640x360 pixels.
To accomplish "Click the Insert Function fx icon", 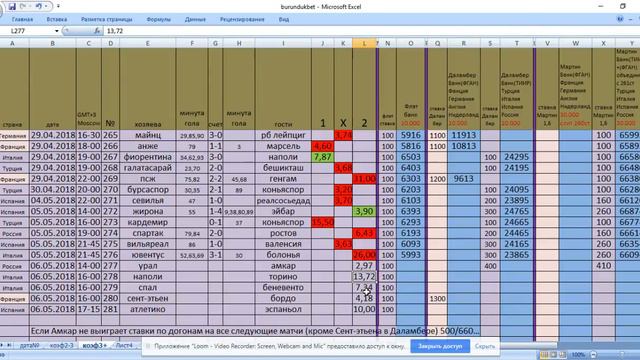I will pos(97,31).
